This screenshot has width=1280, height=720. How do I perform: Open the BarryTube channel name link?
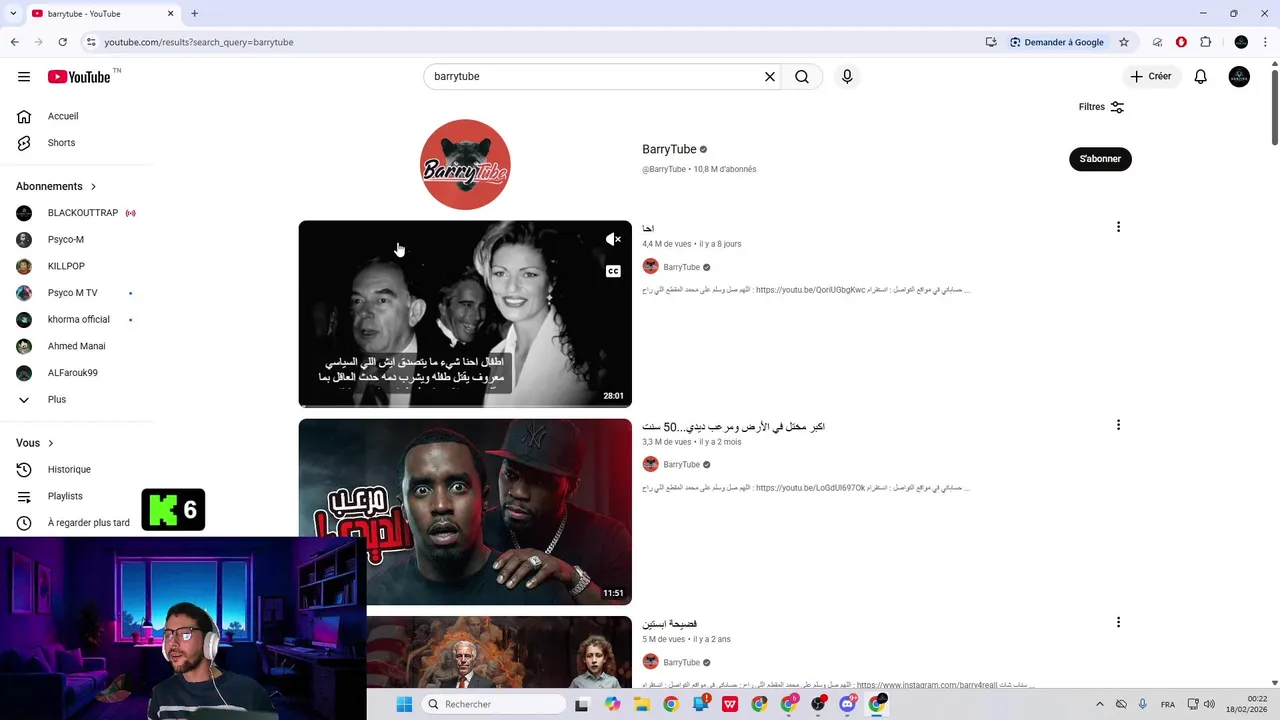pyautogui.click(x=669, y=149)
